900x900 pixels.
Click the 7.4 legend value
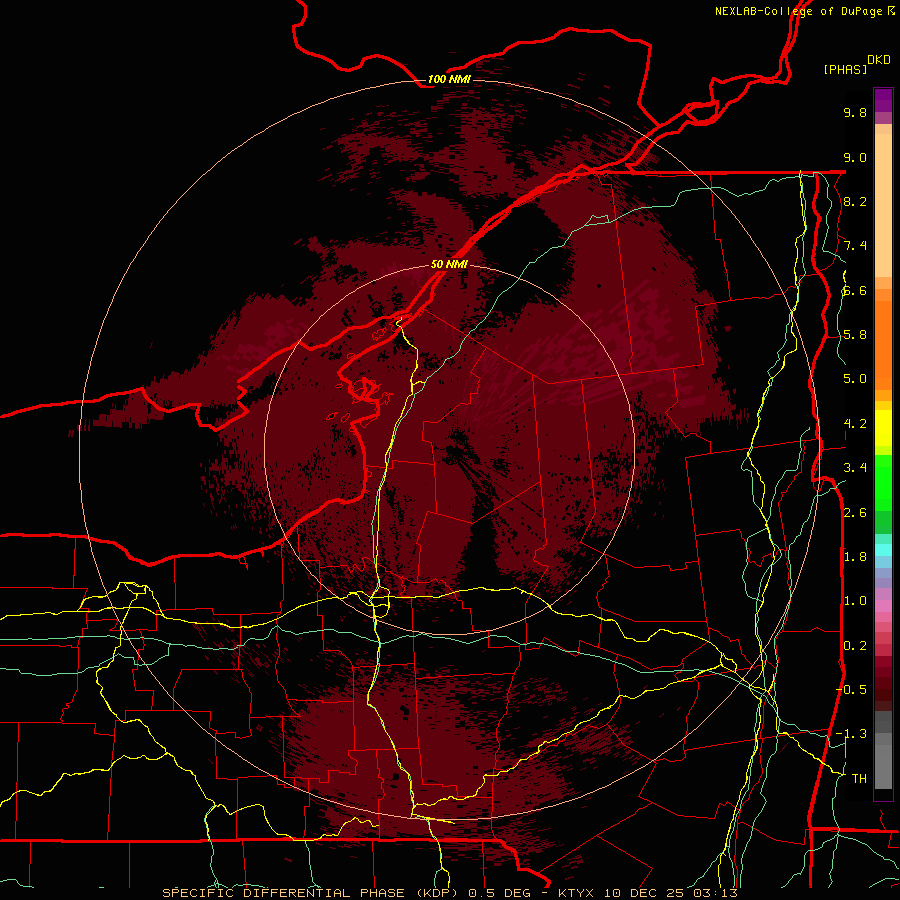pyautogui.click(x=855, y=246)
